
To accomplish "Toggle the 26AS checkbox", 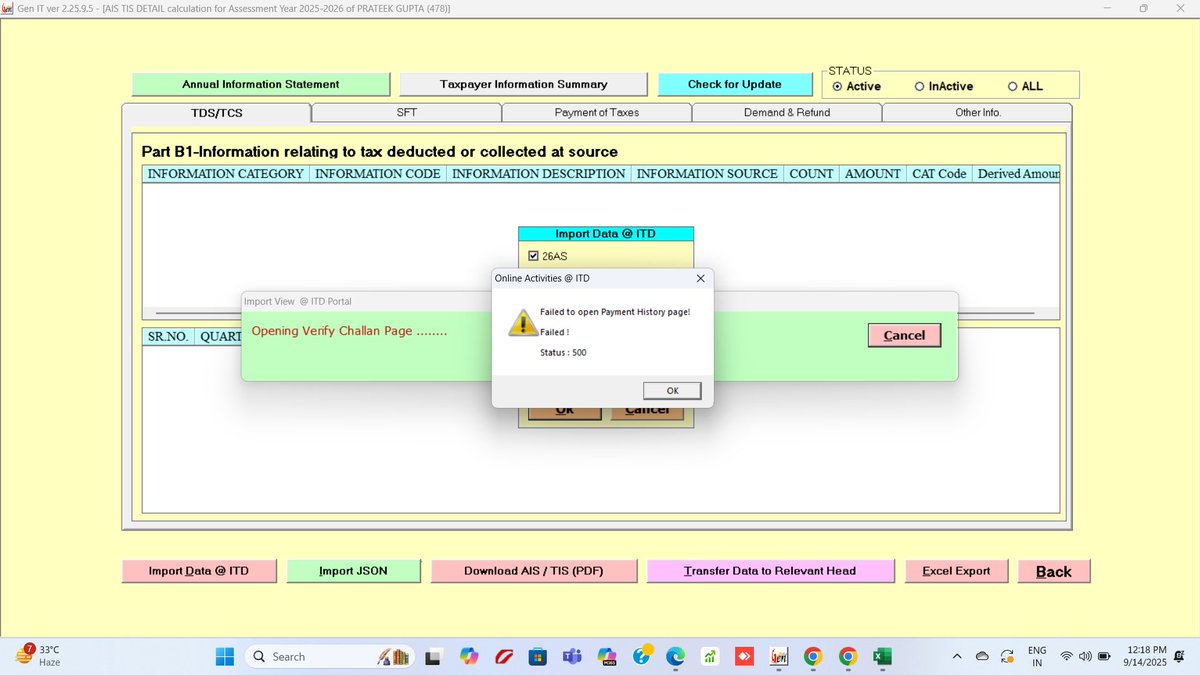I will (533, 256).
